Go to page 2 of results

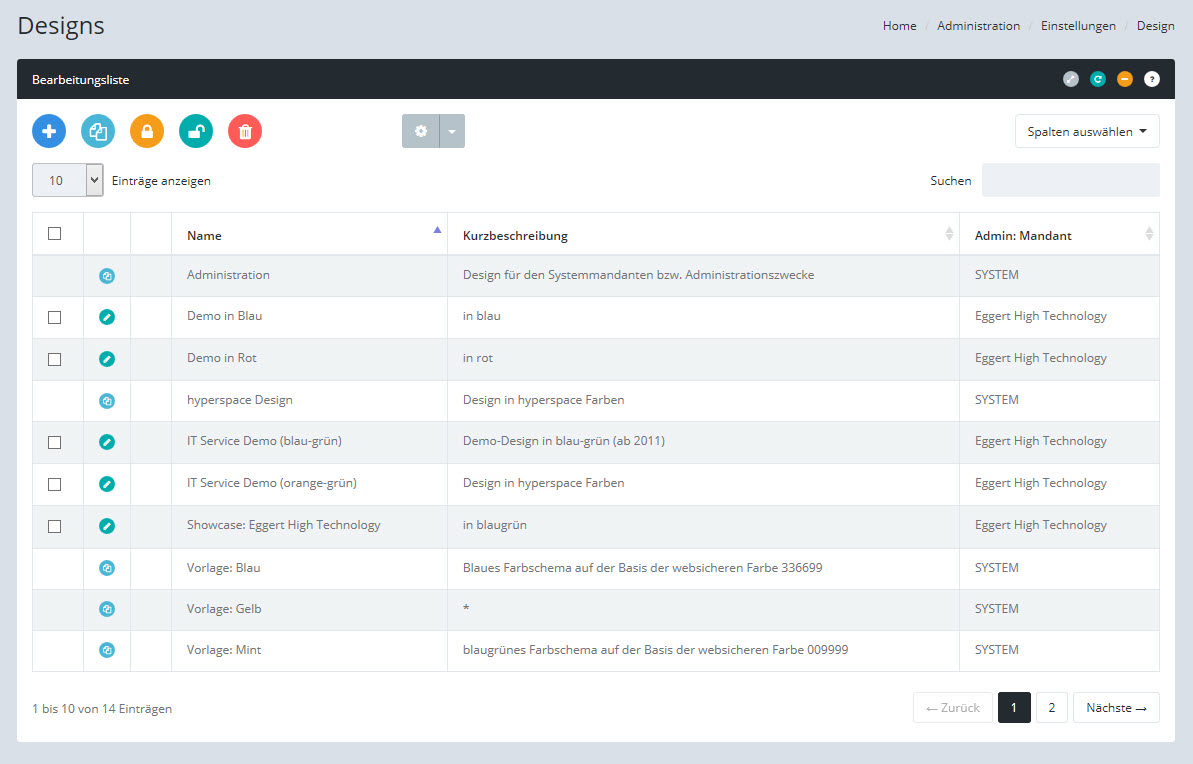coord(1051,708)
